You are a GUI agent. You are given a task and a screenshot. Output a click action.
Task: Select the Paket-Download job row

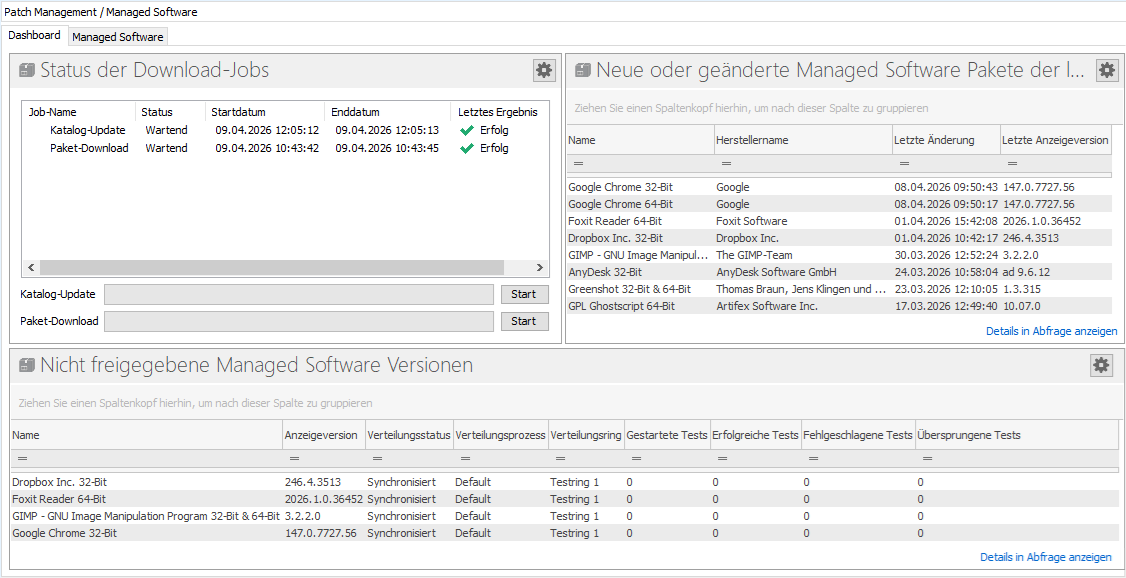pos(285,148)
